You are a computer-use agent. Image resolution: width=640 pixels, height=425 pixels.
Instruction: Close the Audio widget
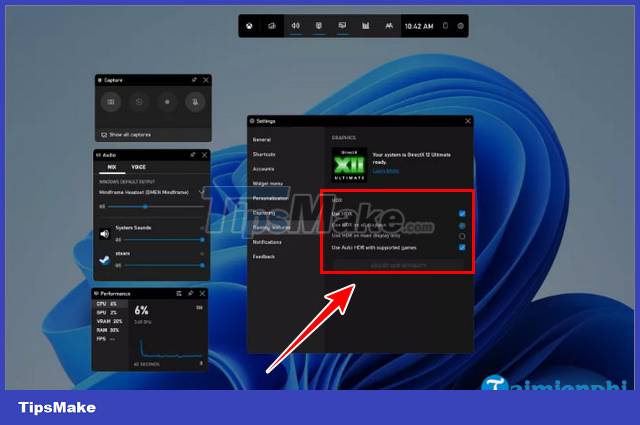(204, 155)
